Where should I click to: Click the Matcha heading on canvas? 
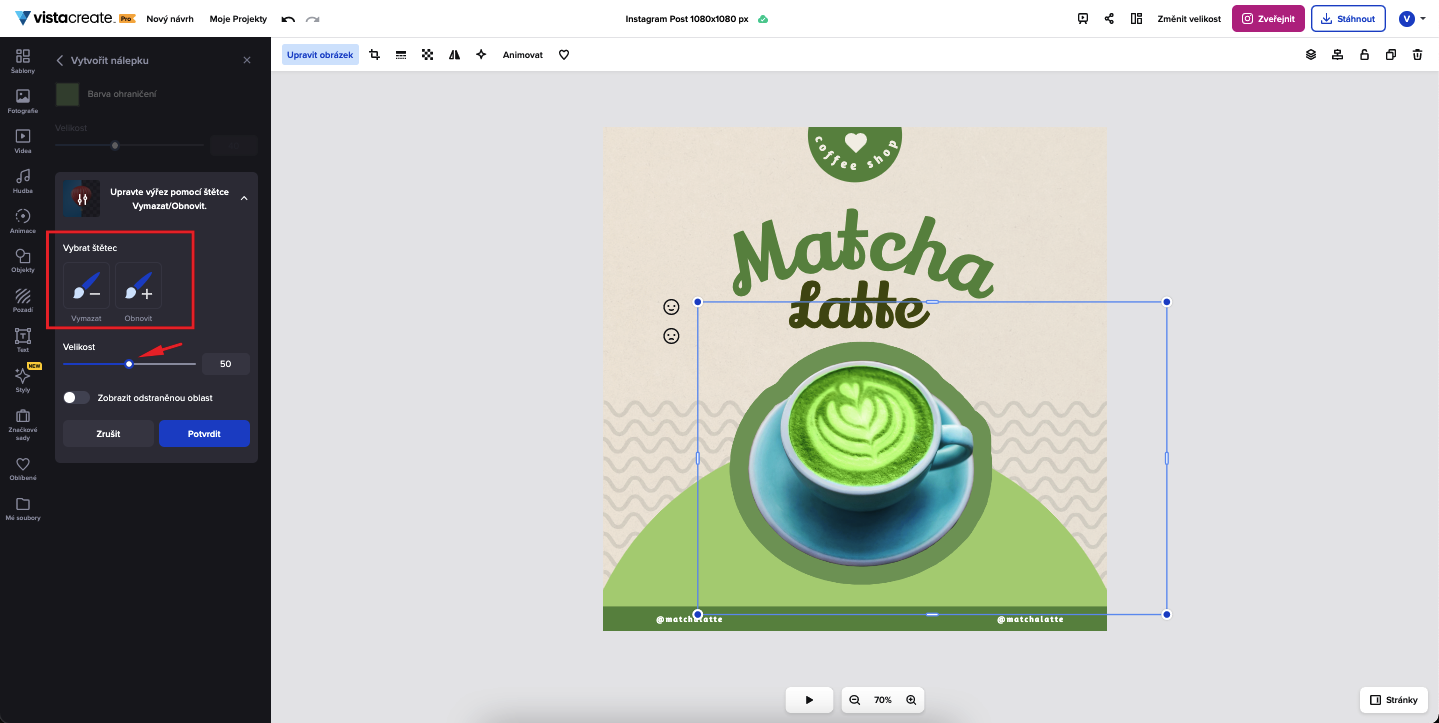(x=863, y=255)
